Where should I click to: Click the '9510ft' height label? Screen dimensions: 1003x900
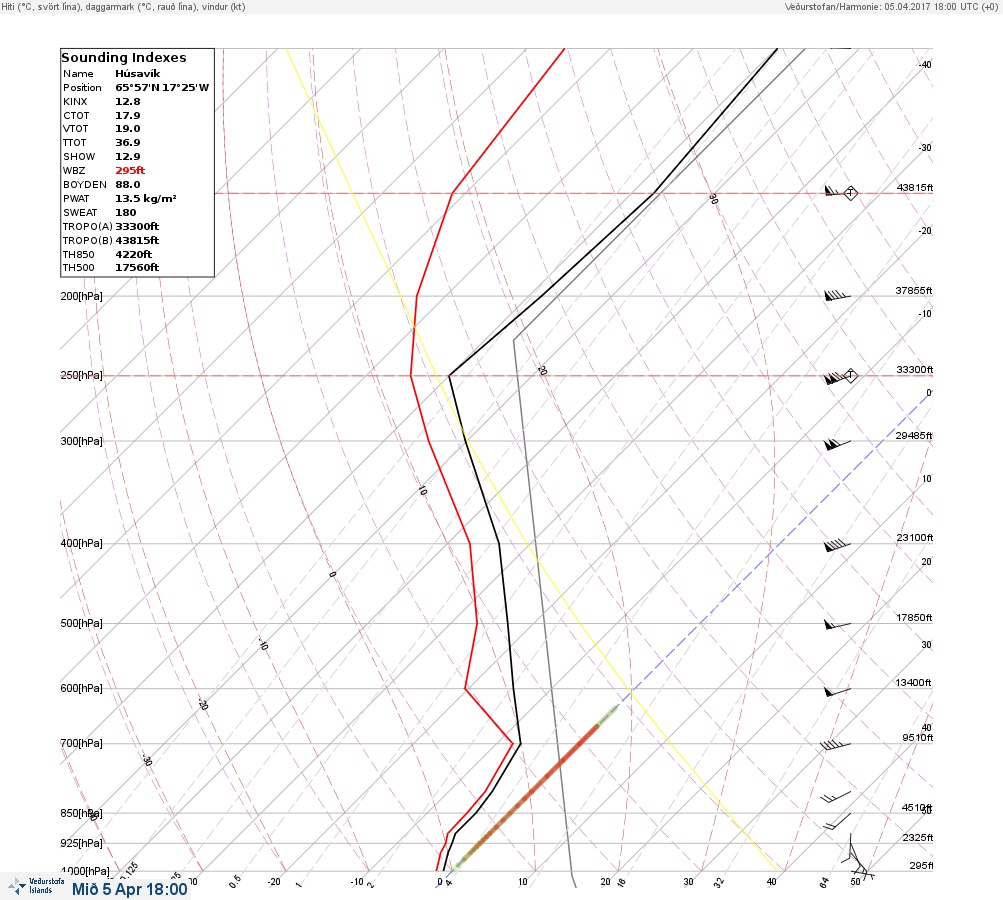pyautogui.click(x=917, y=738)
